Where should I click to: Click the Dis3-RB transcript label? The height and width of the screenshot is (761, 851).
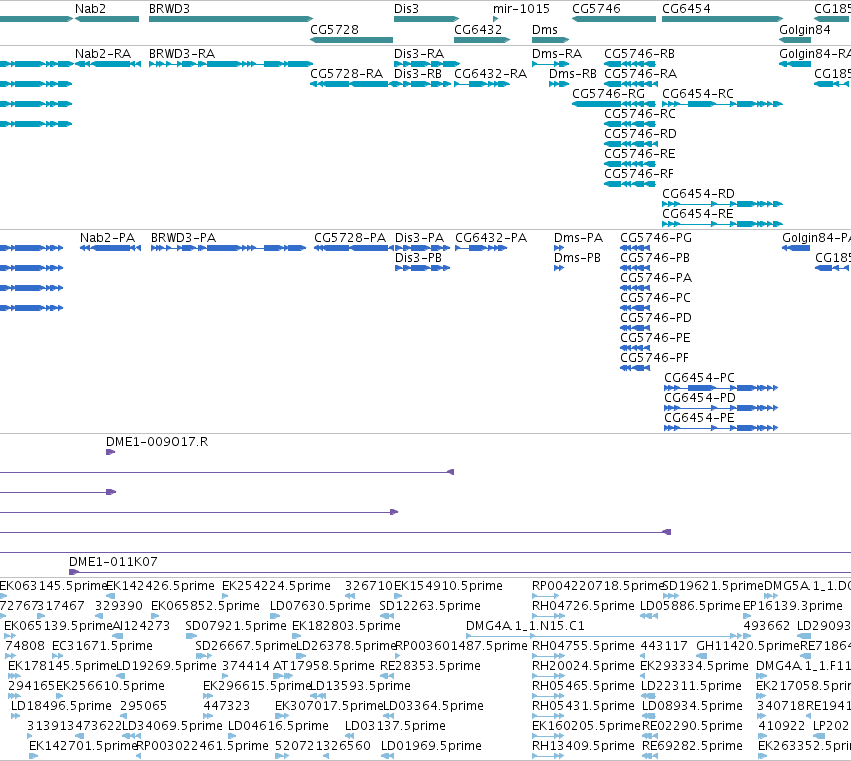coord(417,74)
